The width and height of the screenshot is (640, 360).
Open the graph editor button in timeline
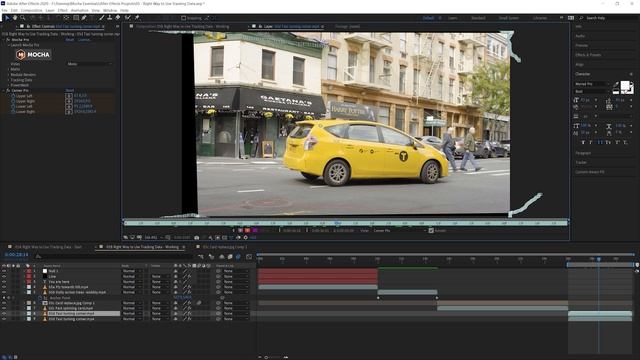[249, 257]
